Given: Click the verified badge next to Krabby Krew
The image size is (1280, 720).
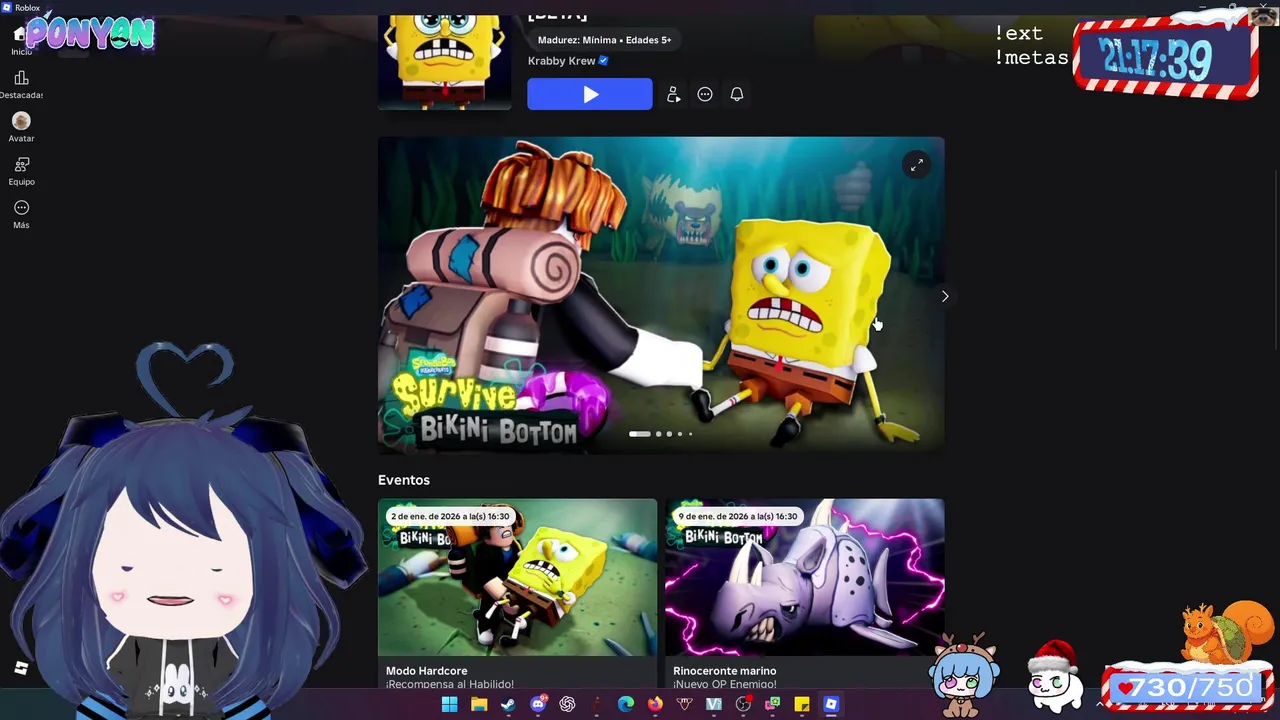Looking at the screenshot, I should click(x=603, y=61).
